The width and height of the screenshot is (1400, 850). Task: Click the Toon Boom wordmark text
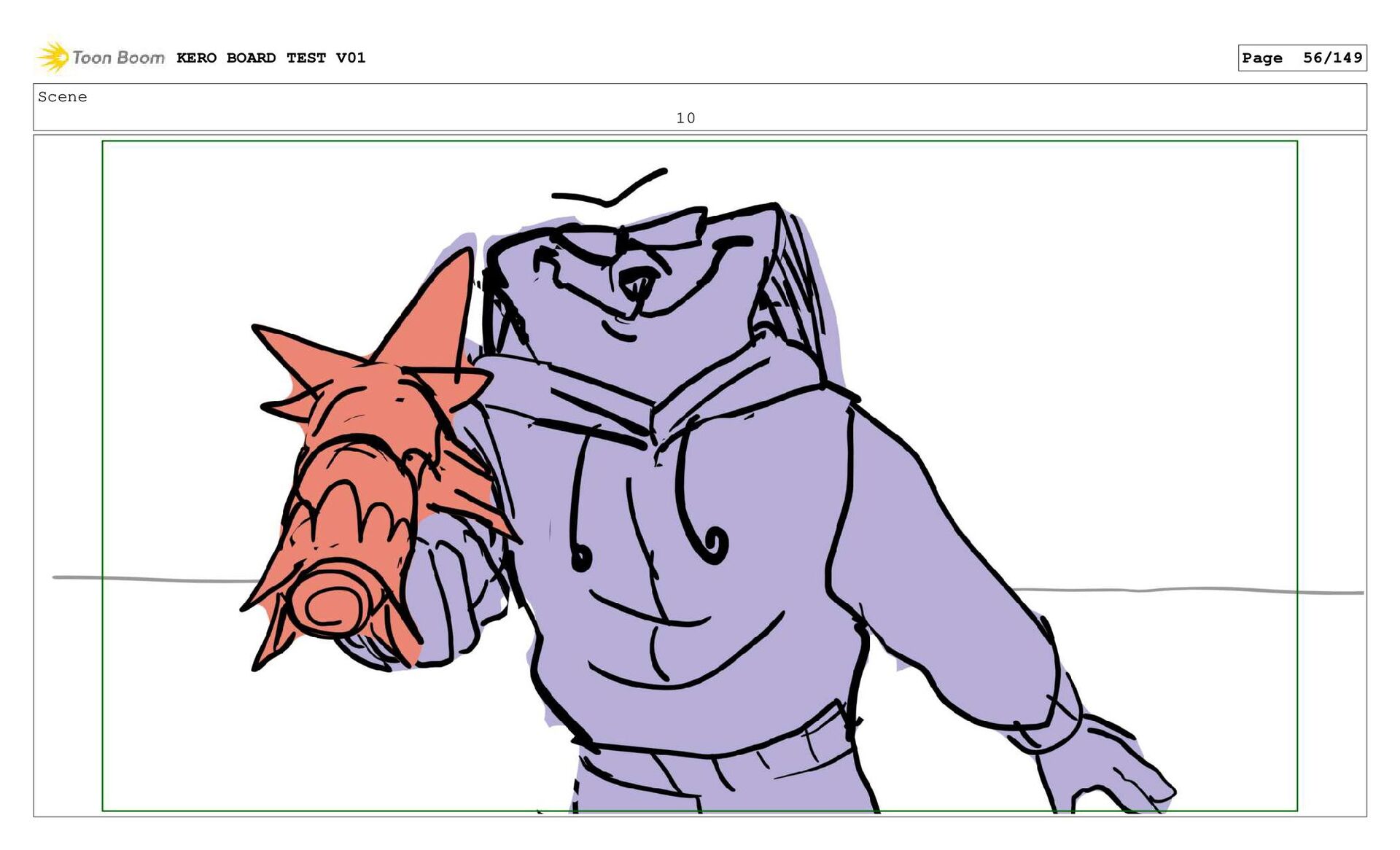[x=118, y=58]
